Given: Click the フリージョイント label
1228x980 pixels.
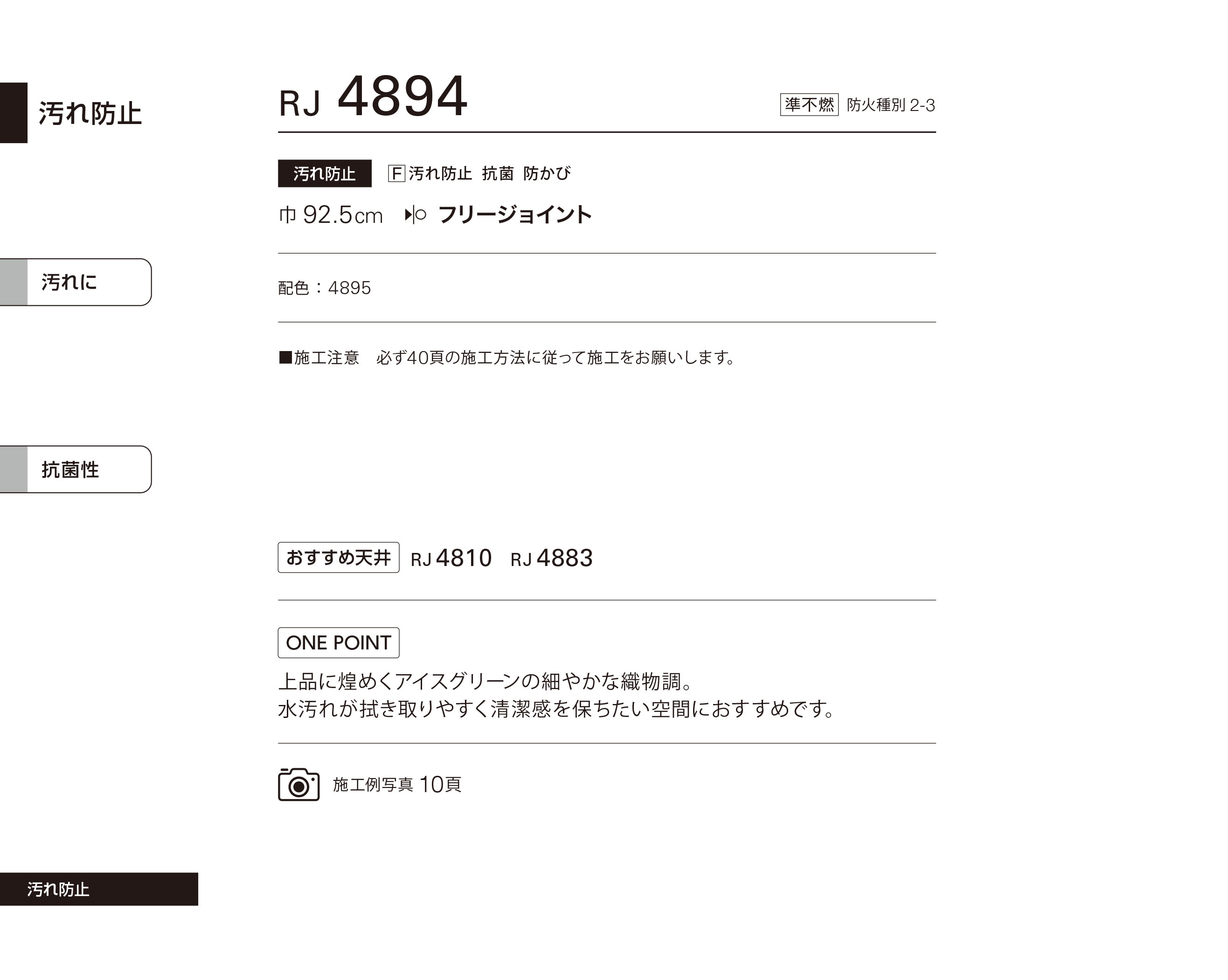Looking at the screenshot, I should click(x=515, y=214).
